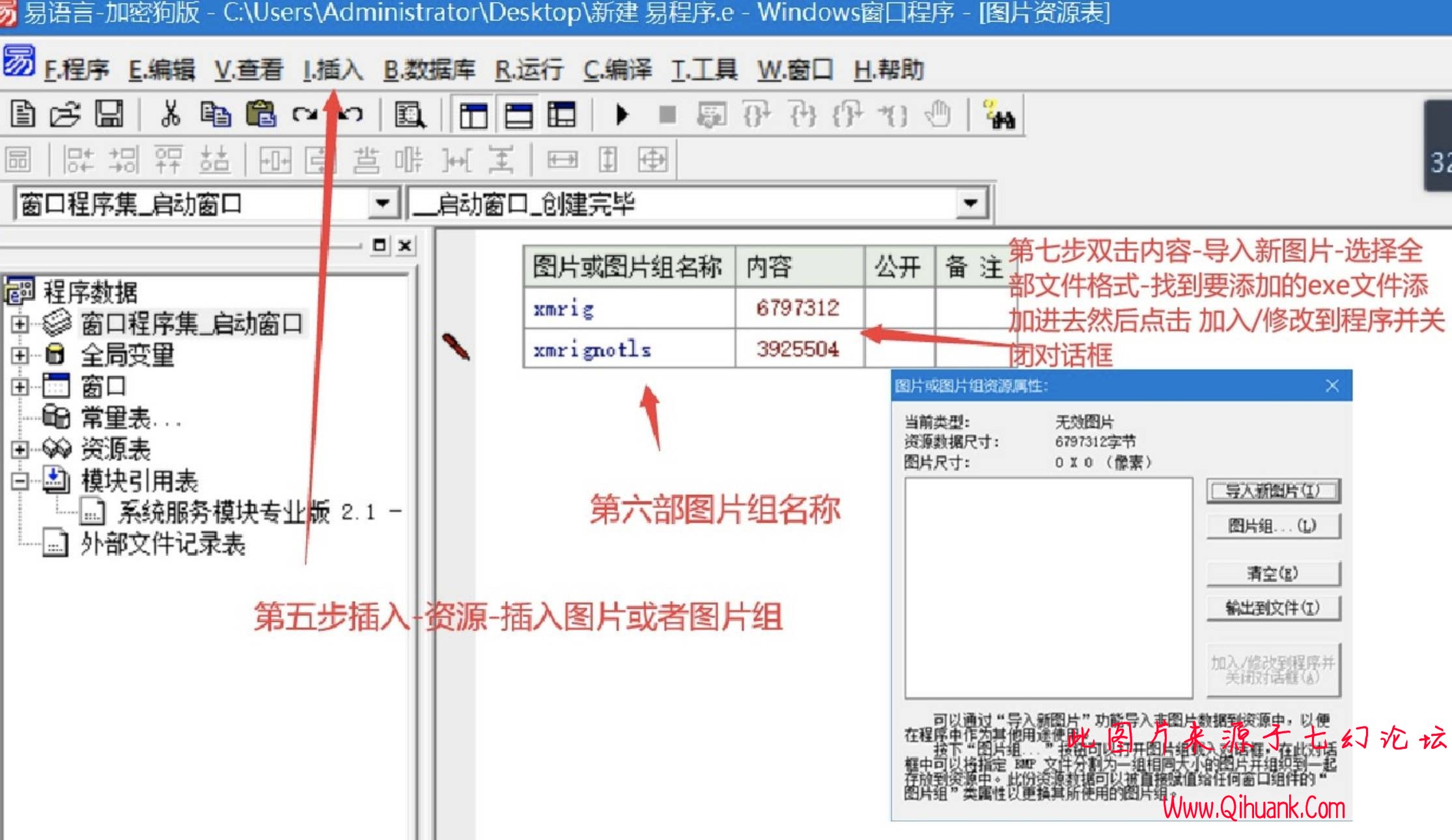Select 程序数据 root tree item
The height and width of the screenshot is (840, 1452).
pyautogui.click(x=91, y=292)
